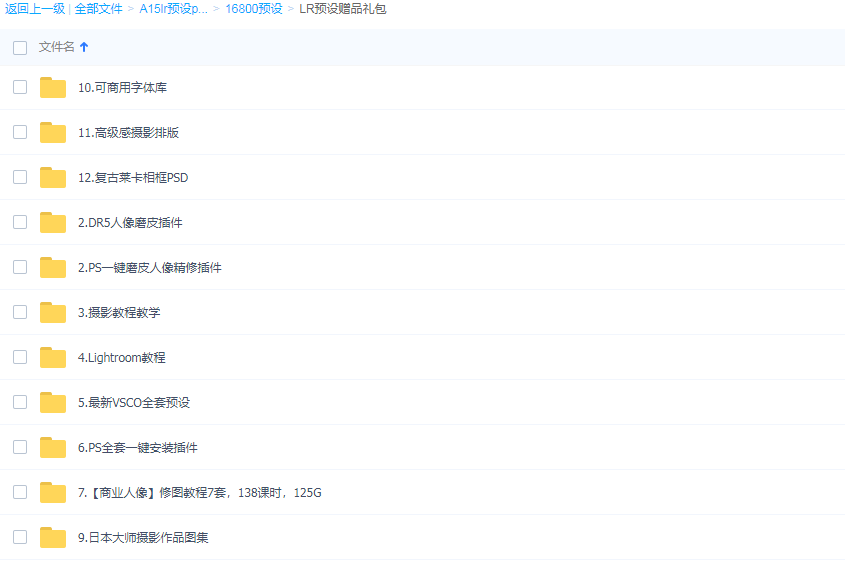Screen dimensions: 845x561
Task: Check the box for 7.【商业人像】修图教程
Action: pyautogui.click(x=20, y=492)
